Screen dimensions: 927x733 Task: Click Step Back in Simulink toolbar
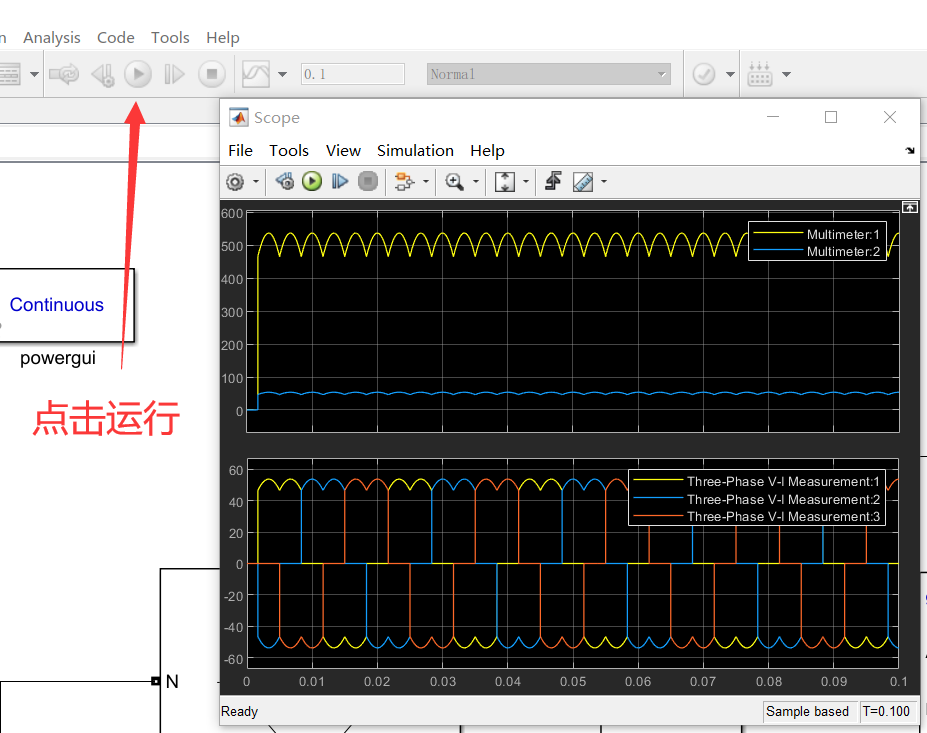(103, 74)
